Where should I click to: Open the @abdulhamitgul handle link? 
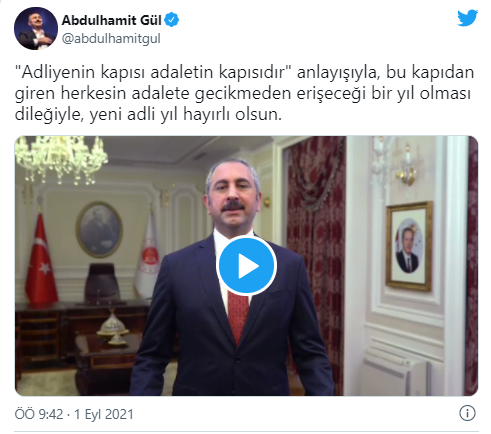click(x=111, y=38)
